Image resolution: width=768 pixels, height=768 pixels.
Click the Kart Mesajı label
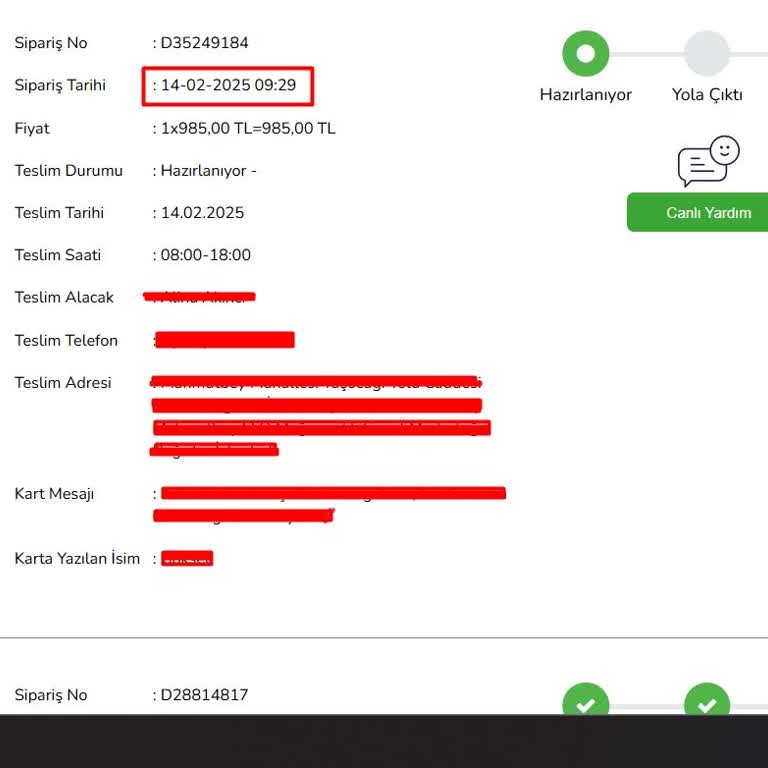click(x=54, y=494)
